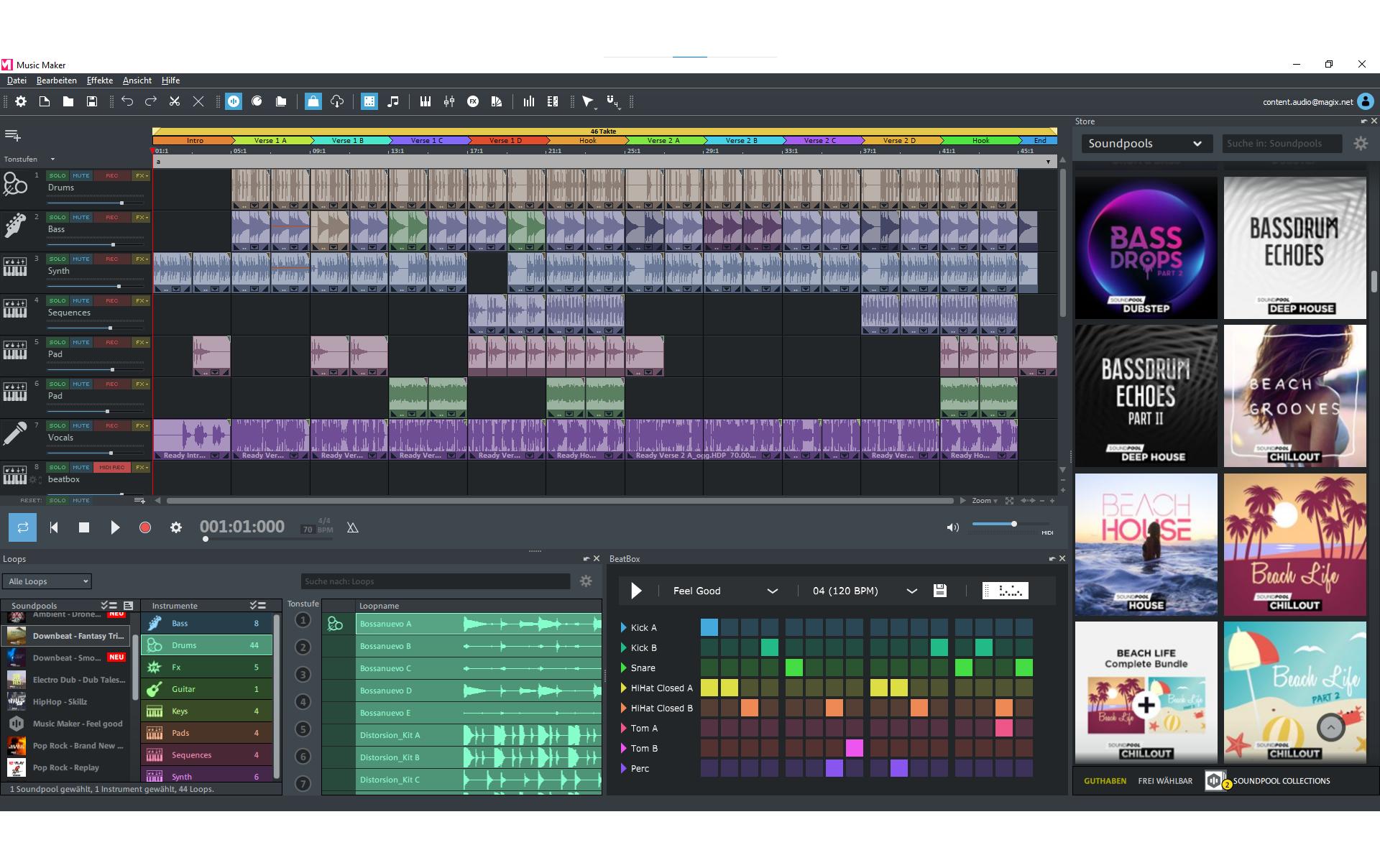Screen dimensions: 1380x868
Task: Select the mouse pointer tool icon
Action: tap(589, 102)
